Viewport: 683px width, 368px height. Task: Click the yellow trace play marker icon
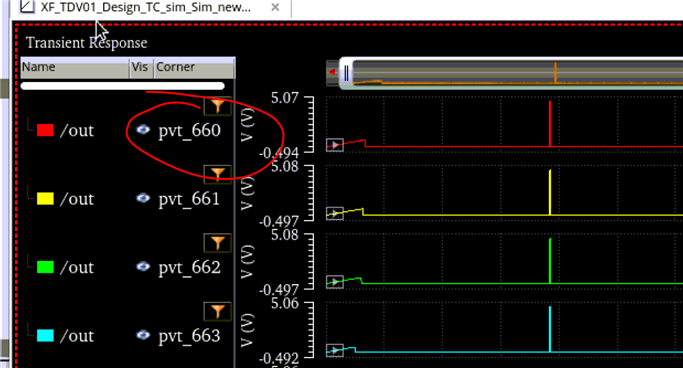pyautogui.click(x=335, y=213)
